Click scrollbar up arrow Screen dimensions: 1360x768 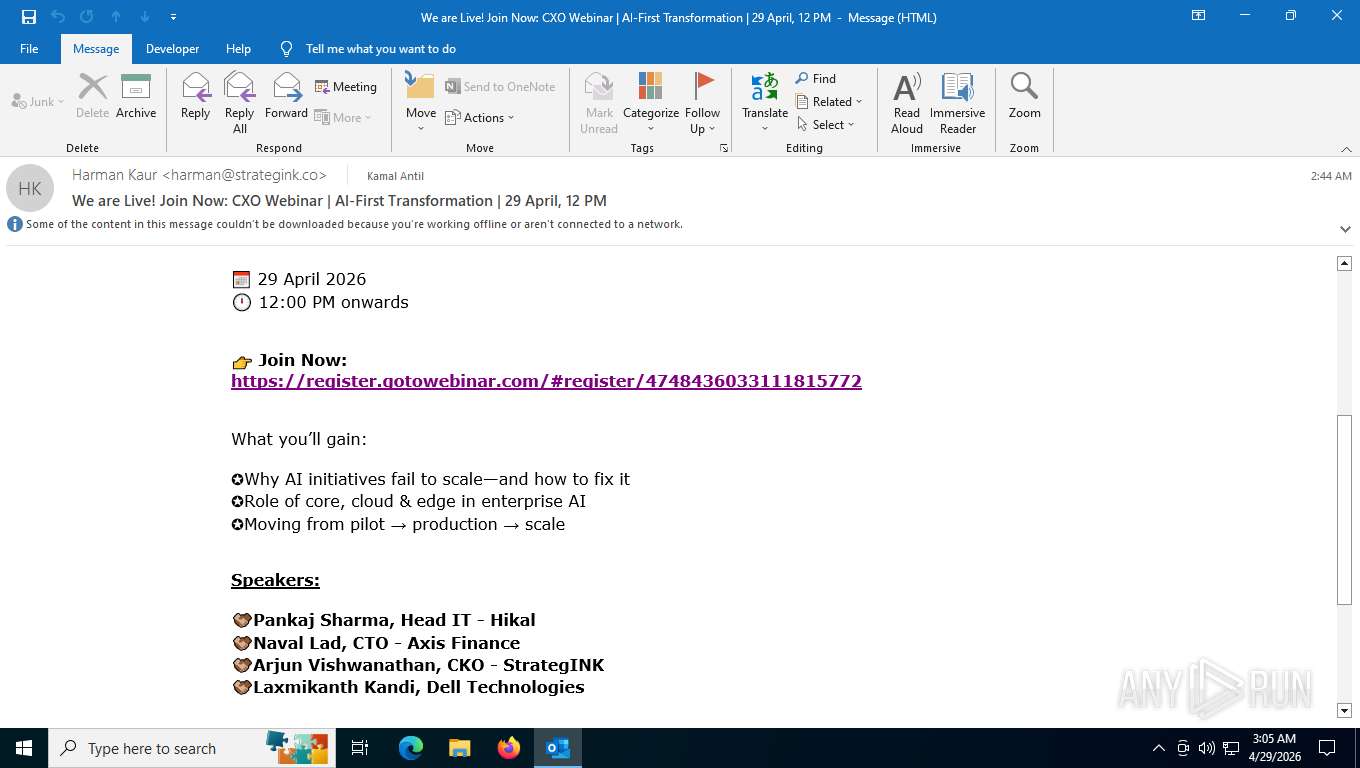[x=1344, y=263]
